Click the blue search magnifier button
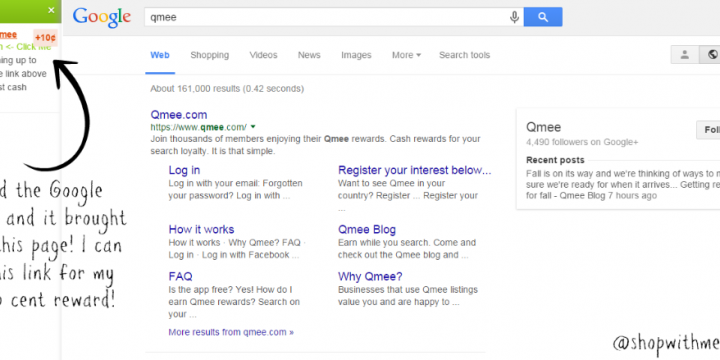The width and height of the screenshot is (720, 360). pos(543,17)
